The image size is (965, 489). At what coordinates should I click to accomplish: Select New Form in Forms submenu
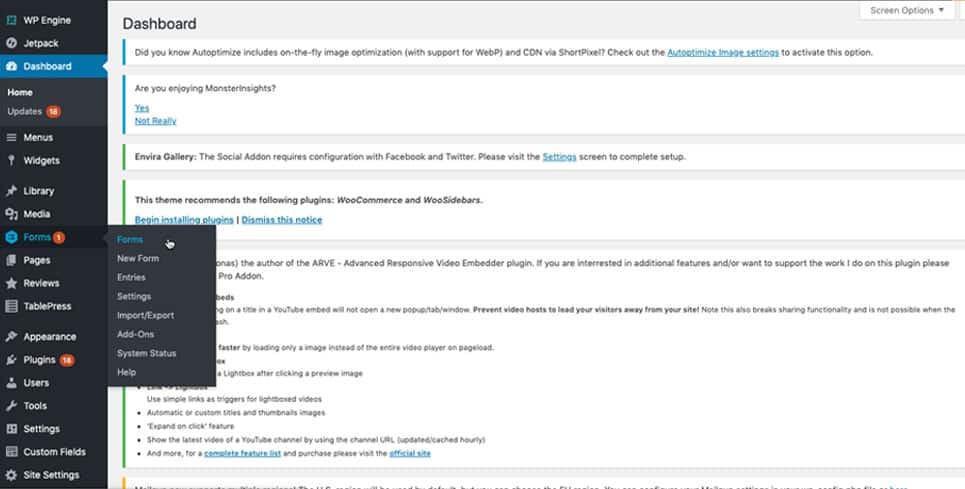(138, 258)
